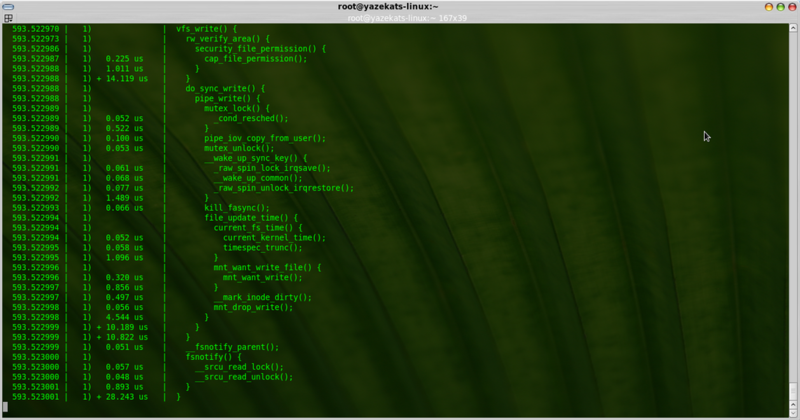Click __mark_inode_dirty(); call
Viewport: 800px width, 420px height.
pyautogui.click(x=263, y=298)
